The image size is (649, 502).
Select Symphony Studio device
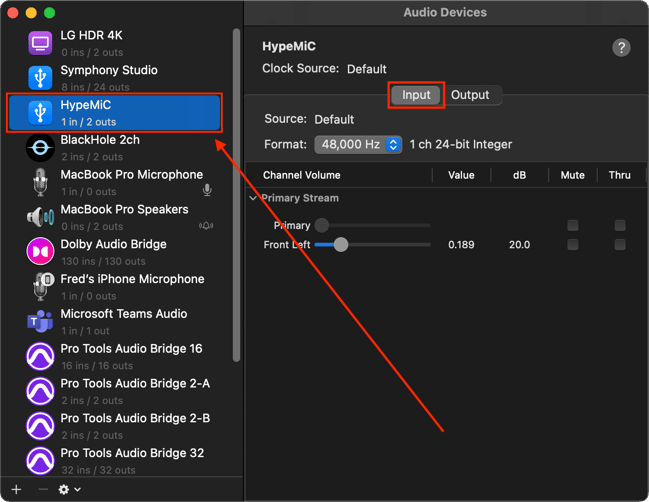[x=114, y=78]
